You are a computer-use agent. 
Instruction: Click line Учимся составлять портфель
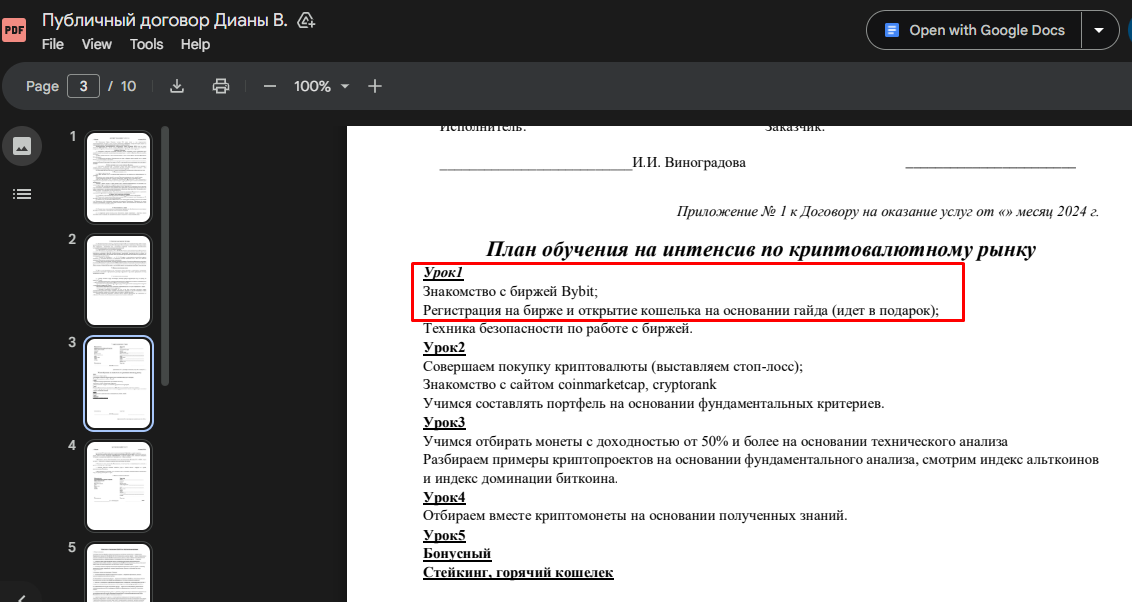tap(653, 403)
